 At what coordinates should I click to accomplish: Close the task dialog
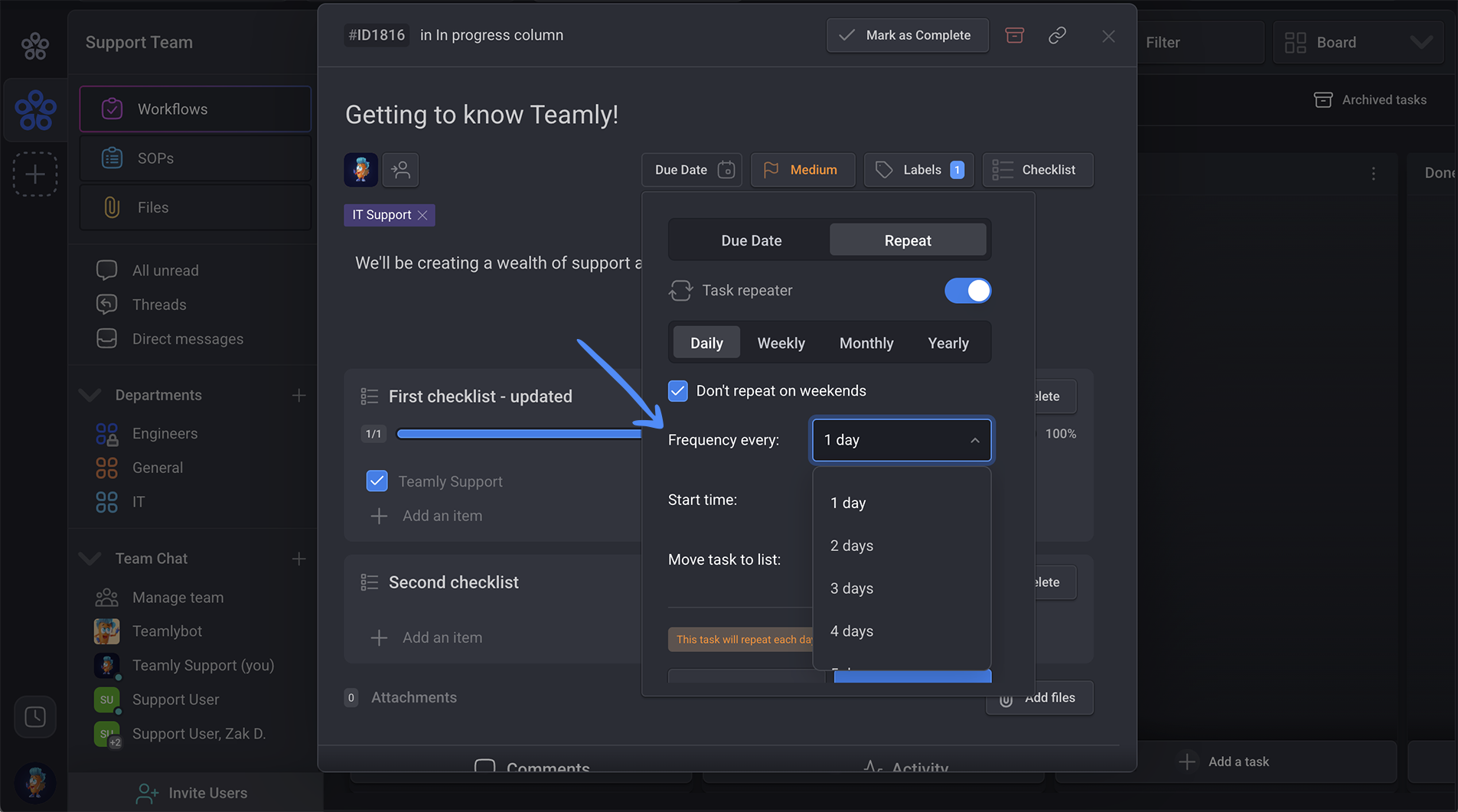click(1108, 36)
